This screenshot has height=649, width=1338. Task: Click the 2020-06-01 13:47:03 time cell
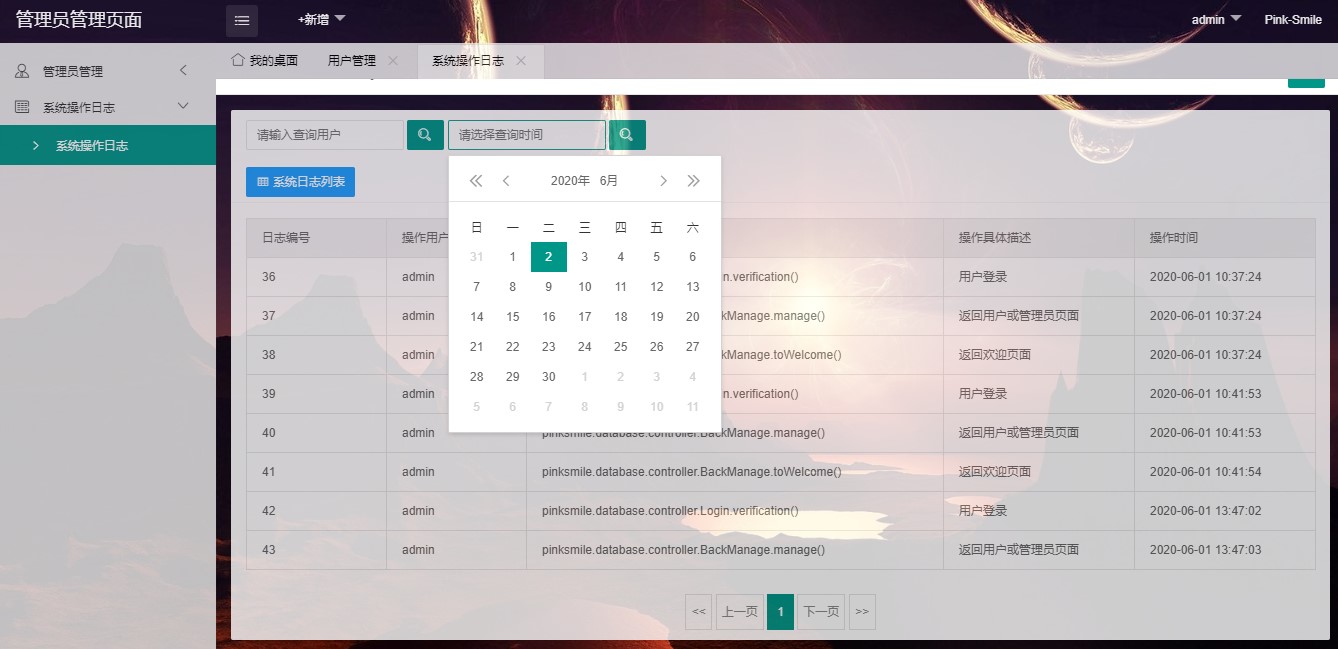tap(1224, 550)
